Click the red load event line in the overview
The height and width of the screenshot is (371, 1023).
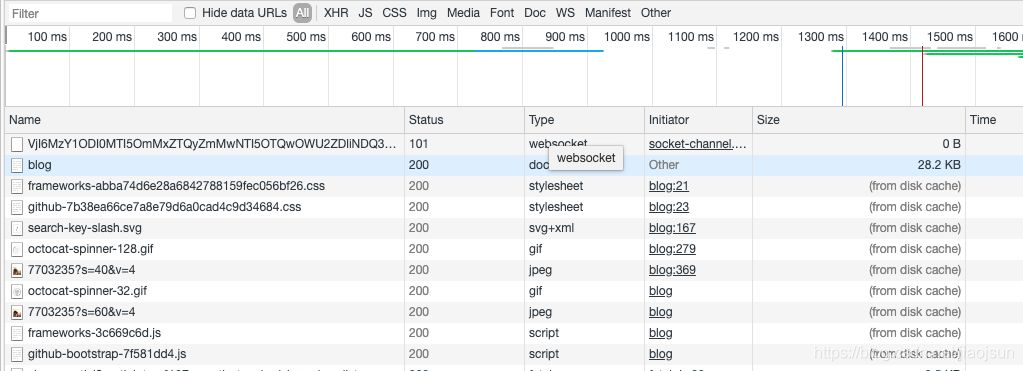click(x=923, y=76)
